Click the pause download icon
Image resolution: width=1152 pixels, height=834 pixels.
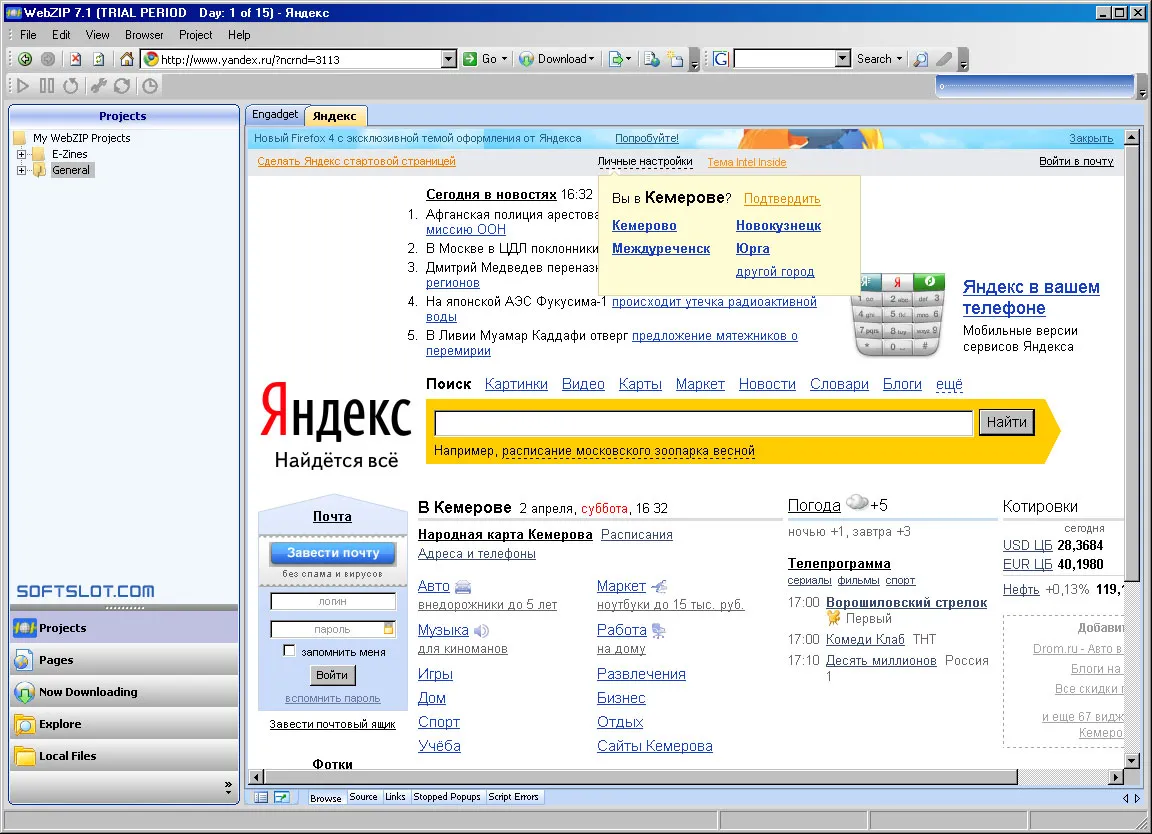pyautogui.click(x=47, y=86)
